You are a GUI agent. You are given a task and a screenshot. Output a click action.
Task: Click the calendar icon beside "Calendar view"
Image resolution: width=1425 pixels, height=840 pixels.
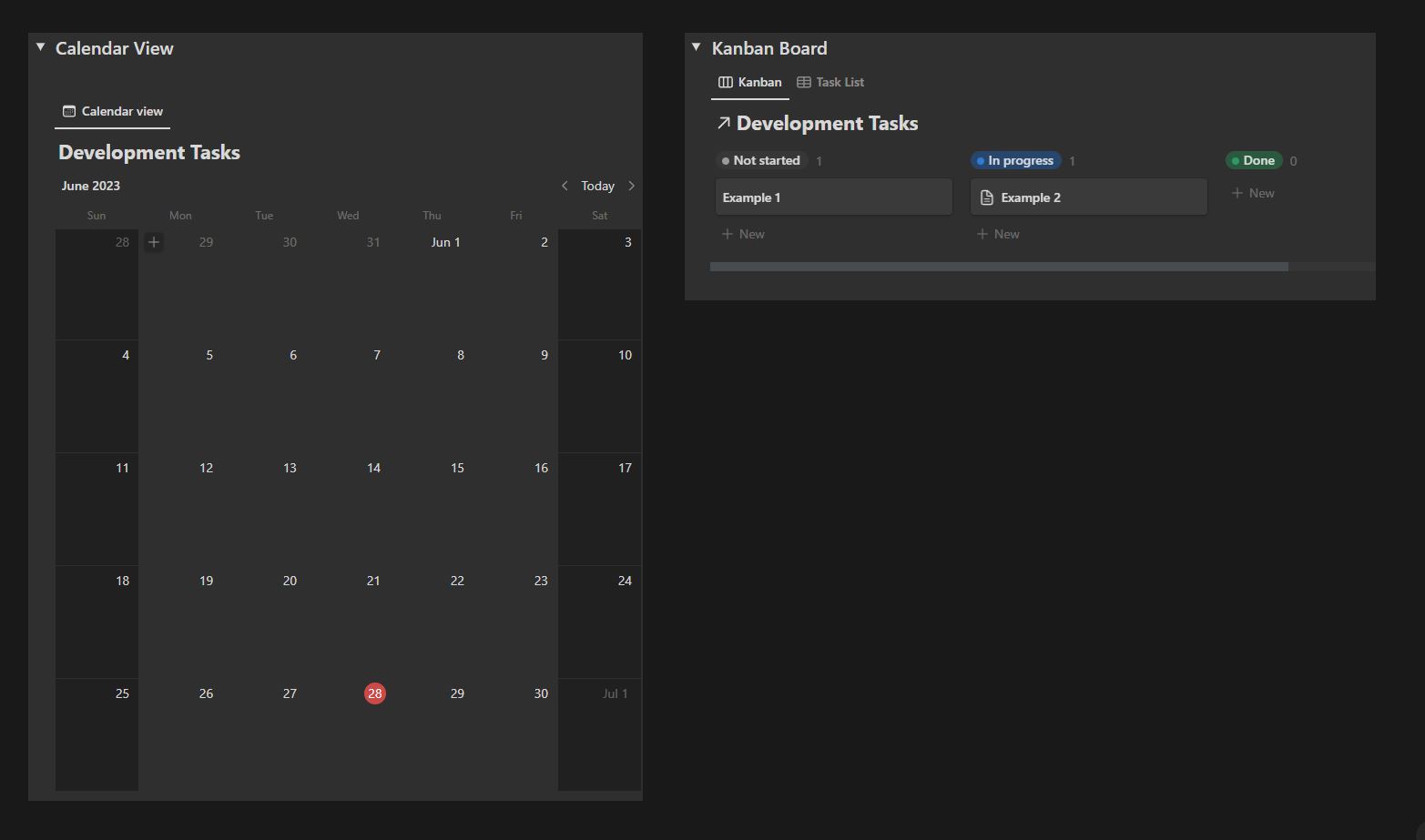click(69, 111)
